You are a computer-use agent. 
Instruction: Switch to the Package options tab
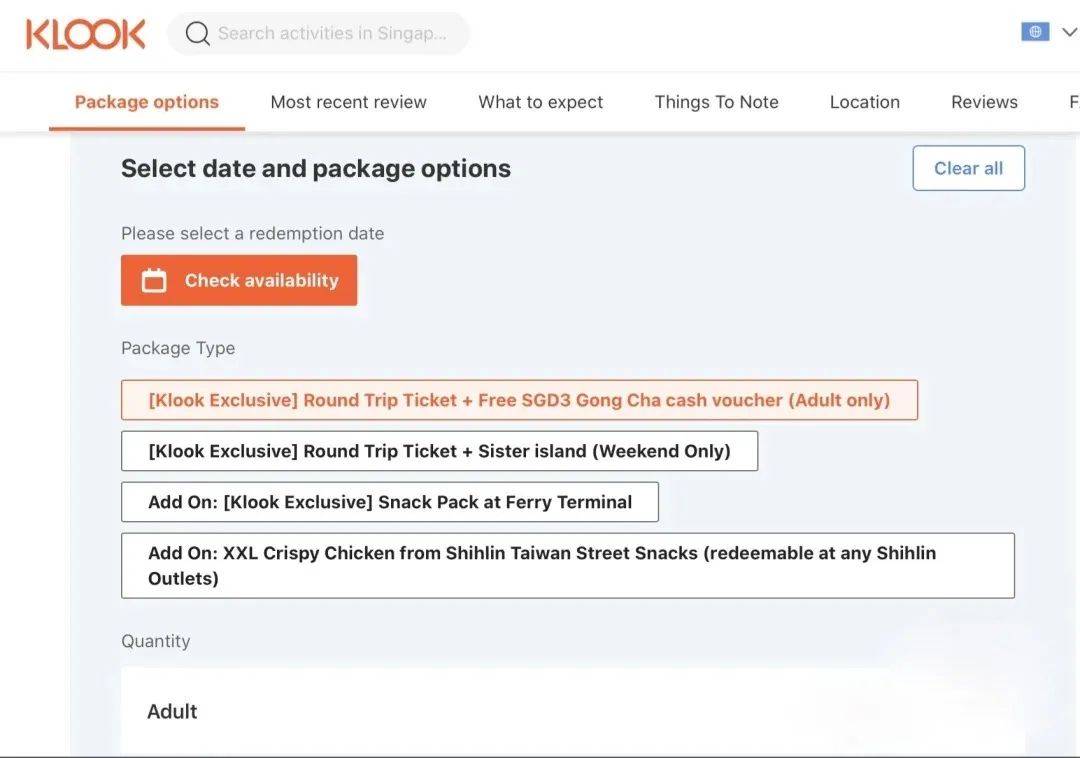click(147, 102)
